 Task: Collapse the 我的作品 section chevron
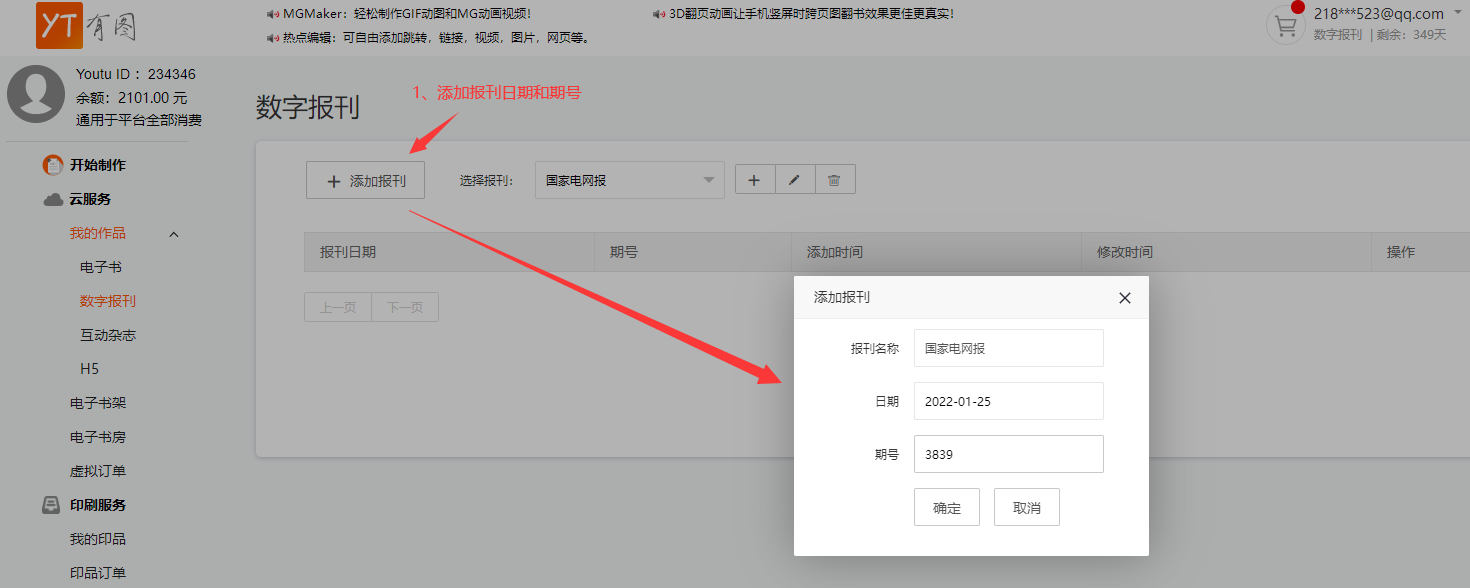(x=174, y=234)
